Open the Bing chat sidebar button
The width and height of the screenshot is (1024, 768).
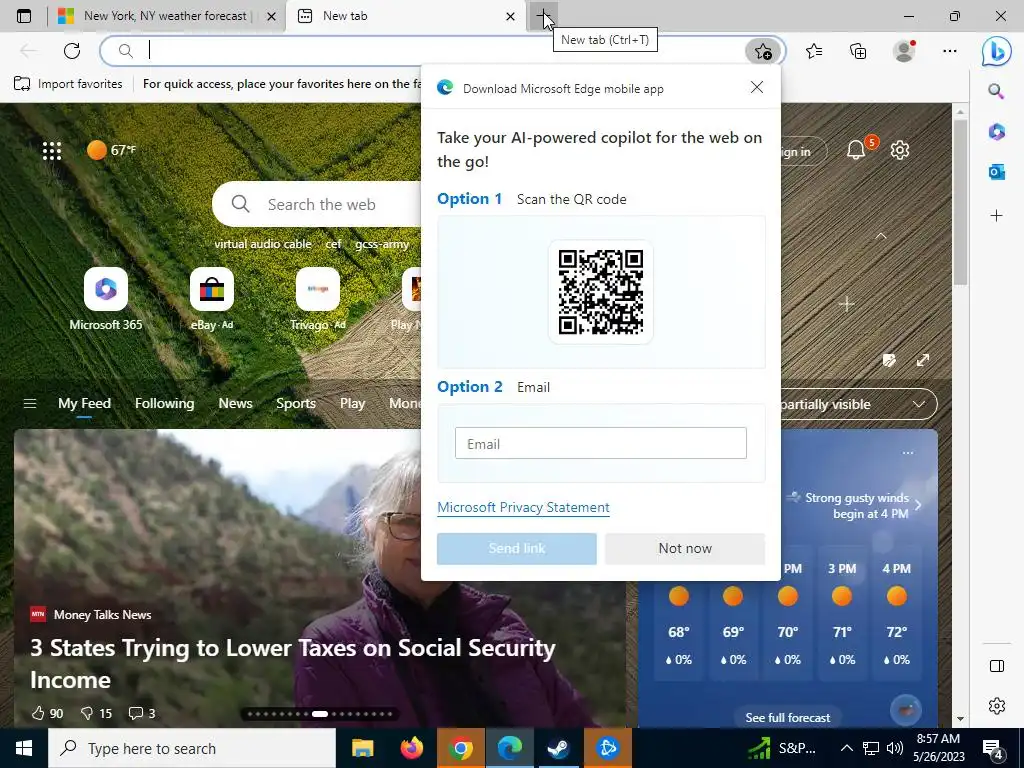[997, 51]
